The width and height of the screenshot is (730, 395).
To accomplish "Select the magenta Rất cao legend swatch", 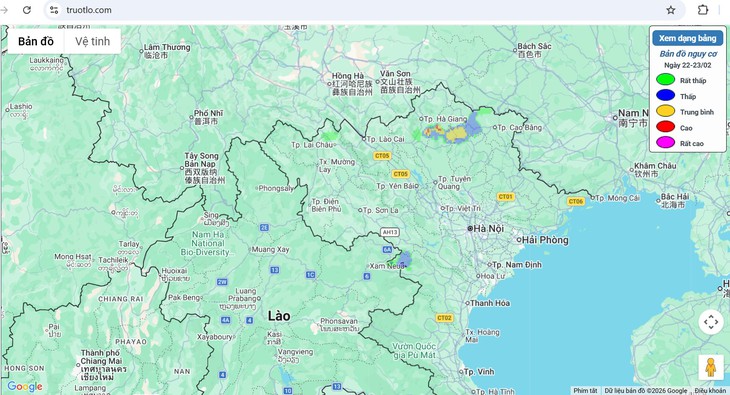I will tap(665, 143).
